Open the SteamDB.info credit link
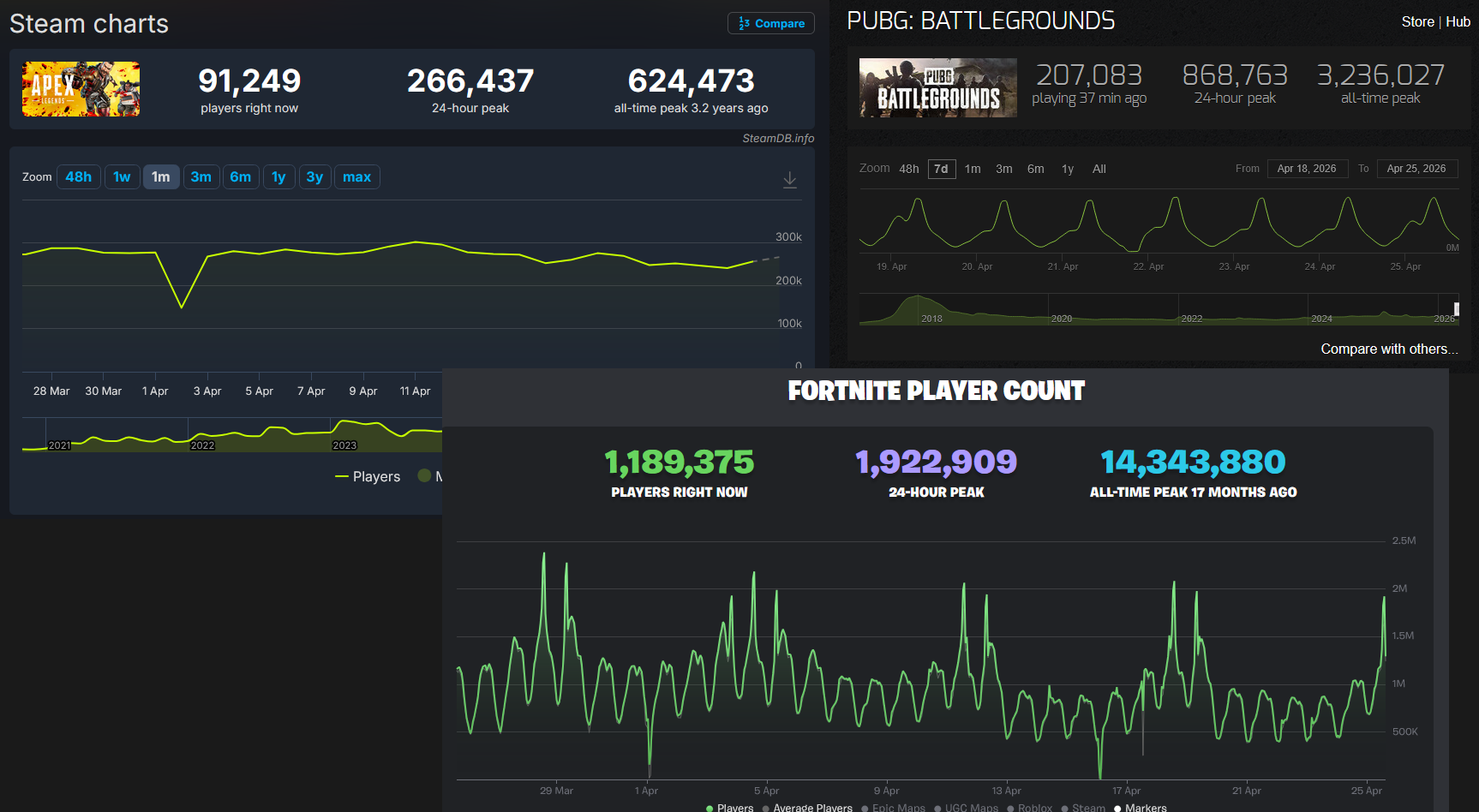This screenshot has height=812, width=1479. 778,138
